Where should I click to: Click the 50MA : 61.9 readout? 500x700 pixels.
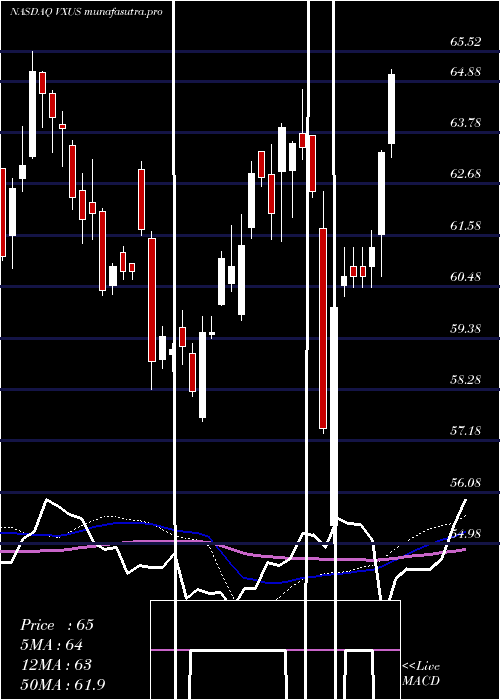point(62,684)
